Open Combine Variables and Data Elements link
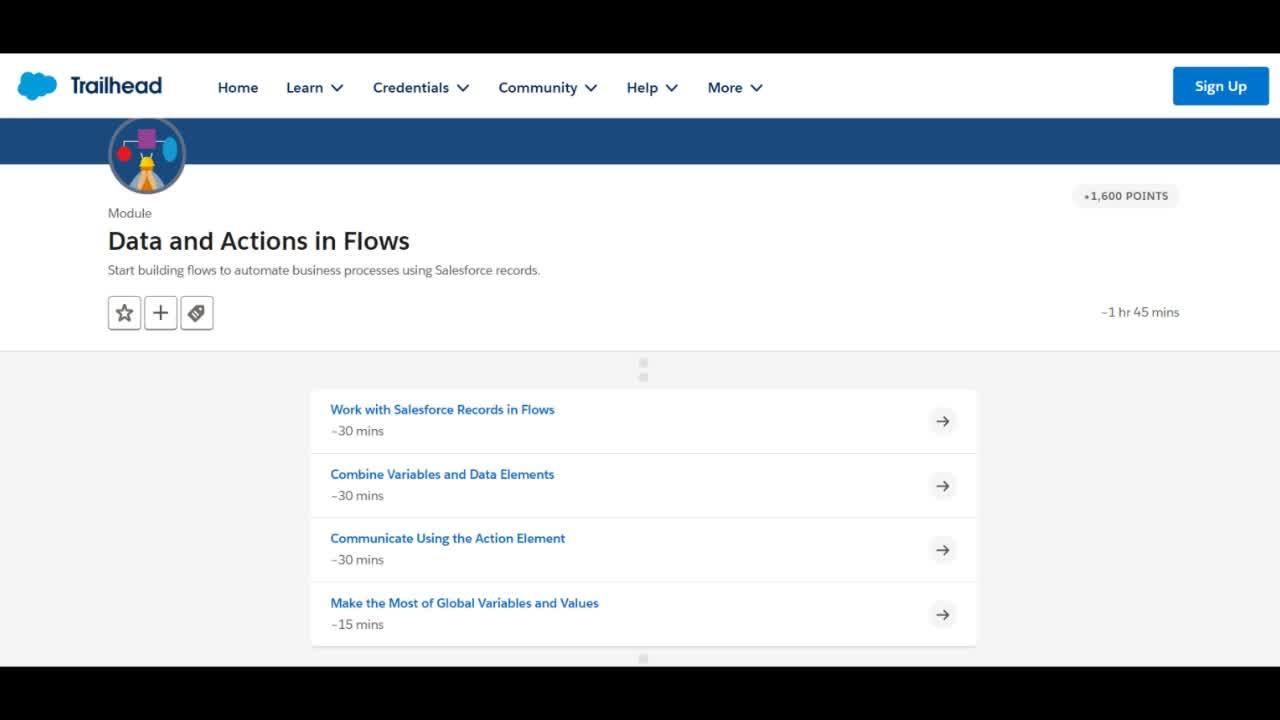This screenshot has height=720, width=1280. 442,475
